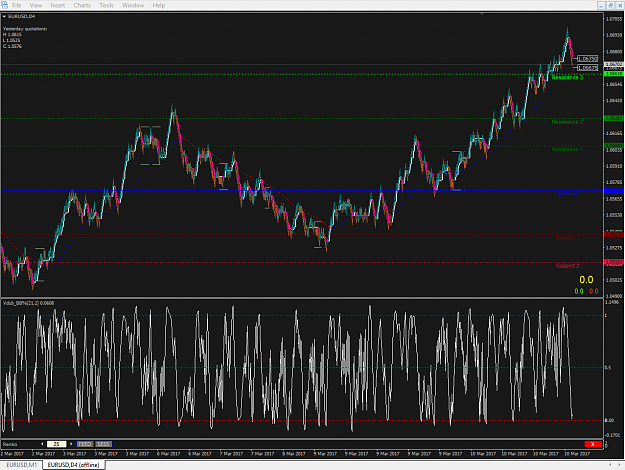Minimize the chart window
Image resolution: width=625 pixels, height=470 pixels.
click(601, 5)
